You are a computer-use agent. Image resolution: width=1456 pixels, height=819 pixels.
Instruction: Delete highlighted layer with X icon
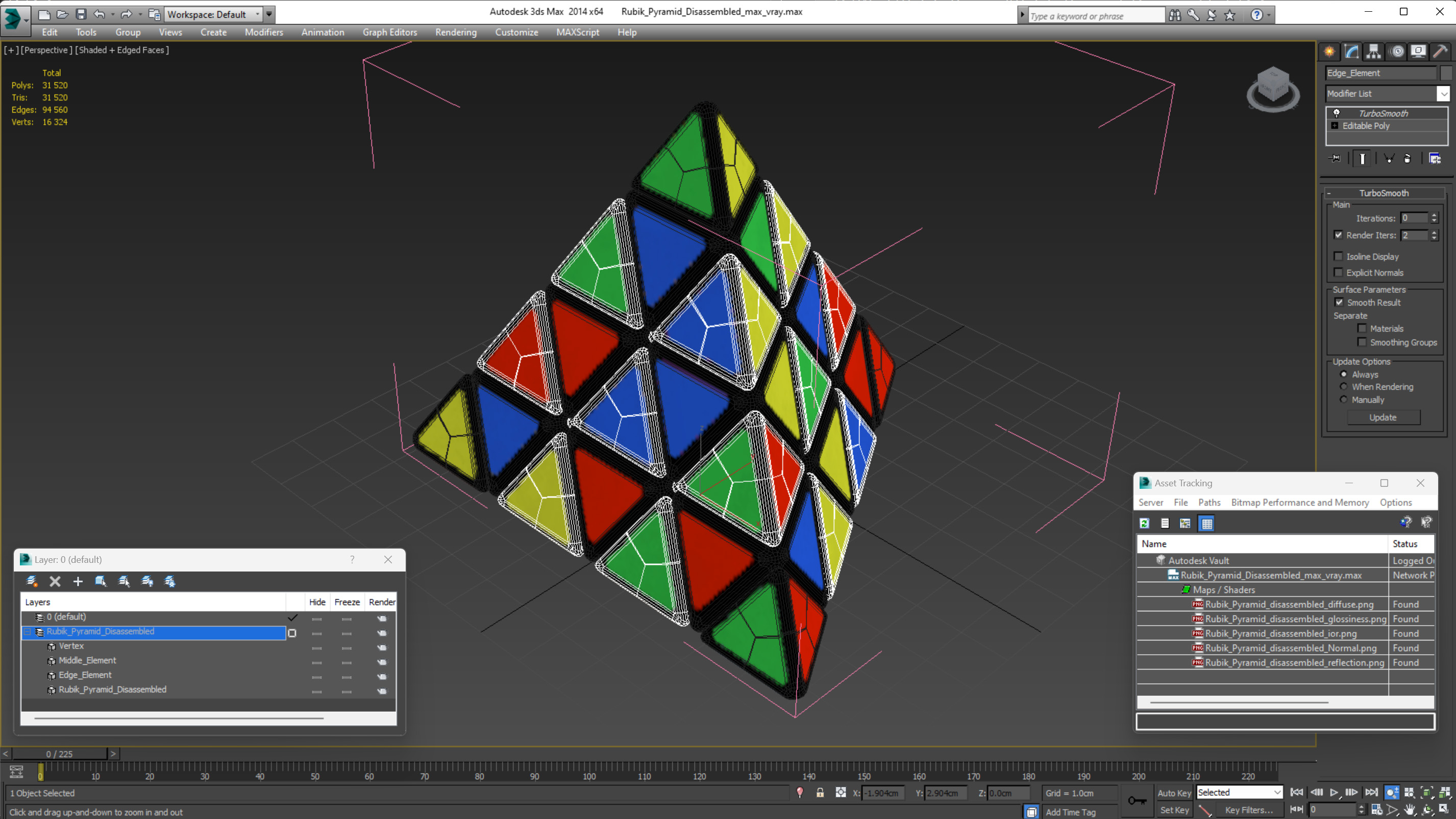[55, 581]
